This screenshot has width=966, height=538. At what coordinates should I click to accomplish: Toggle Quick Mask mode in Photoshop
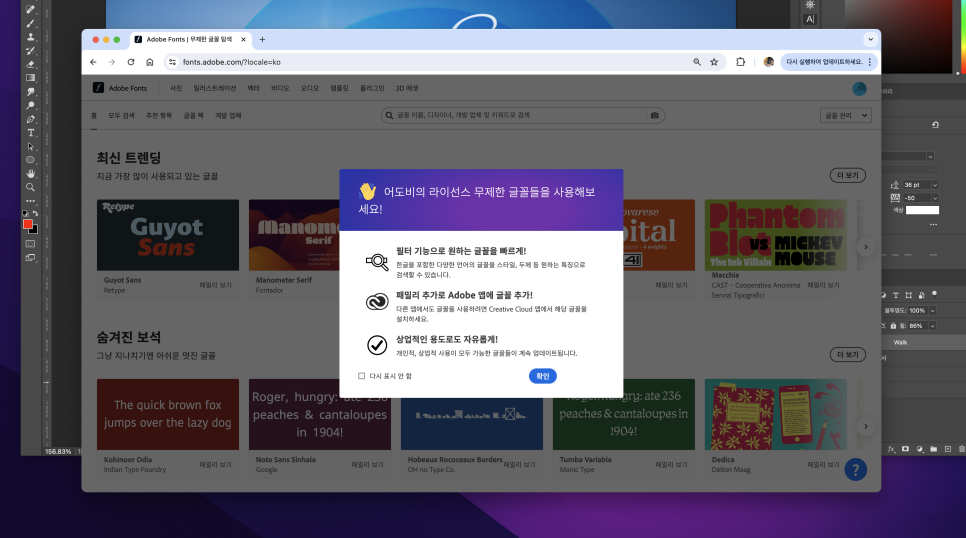tap(30, 244)
